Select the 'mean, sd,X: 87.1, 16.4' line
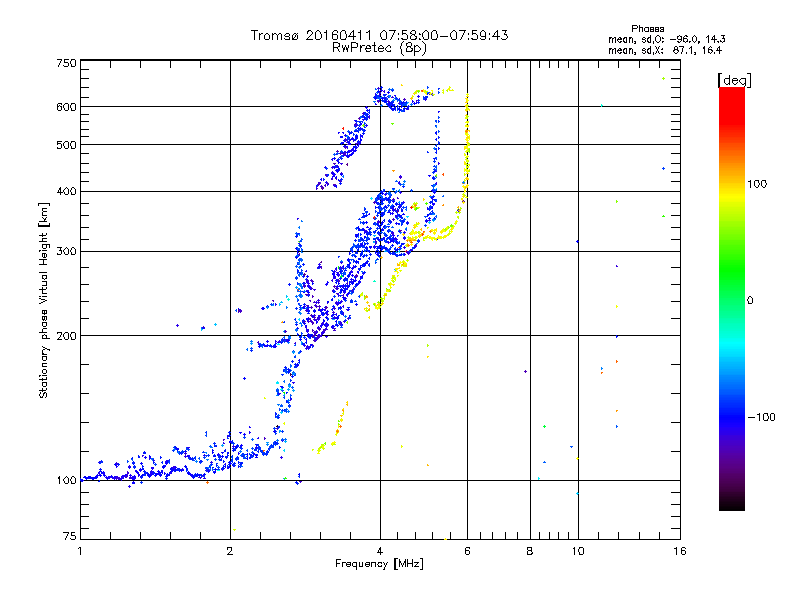 pos(665,50)
